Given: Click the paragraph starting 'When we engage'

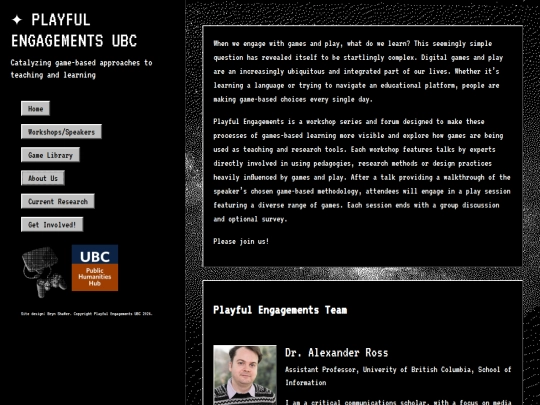Looking at the screenshot, I should 358,72.
